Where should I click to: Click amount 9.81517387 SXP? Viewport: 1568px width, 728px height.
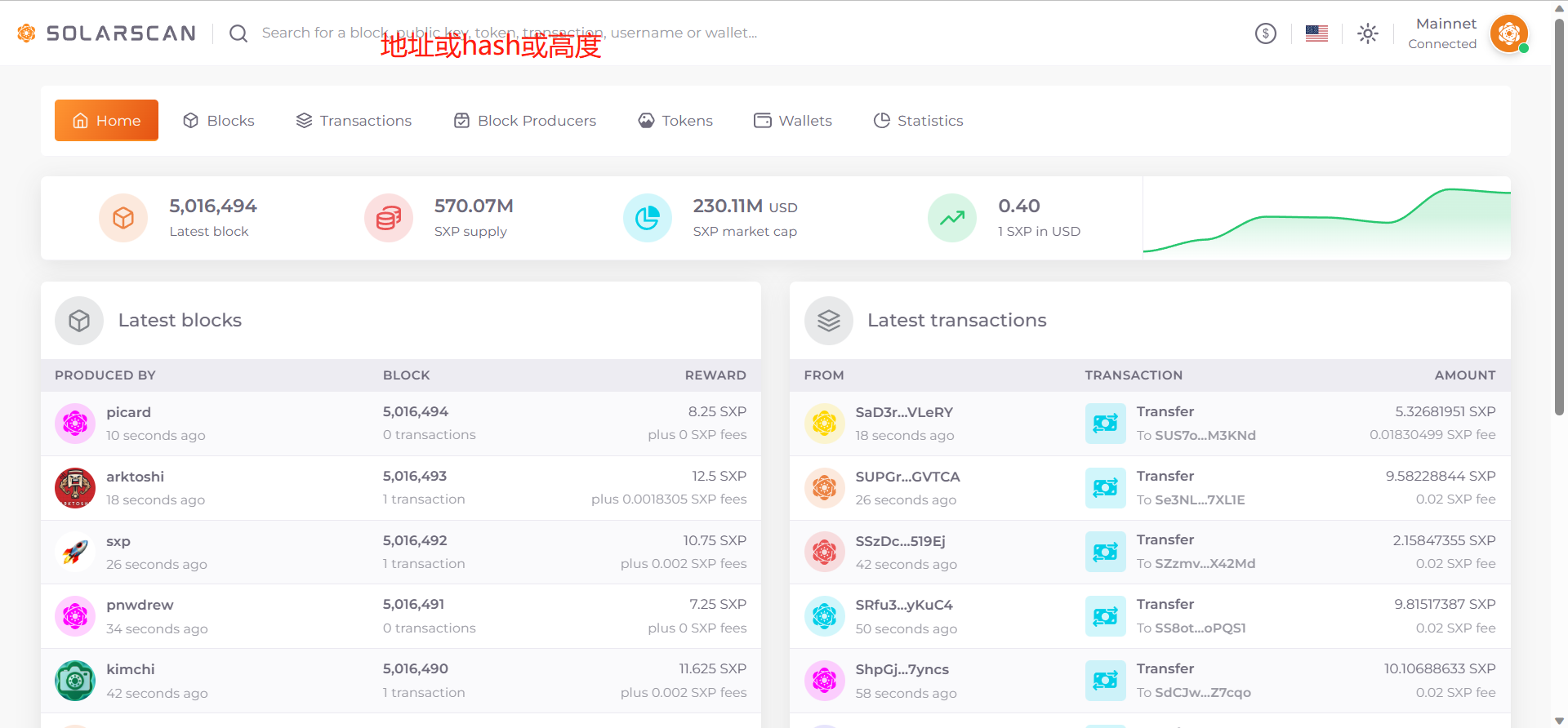[x=1445, y=604]
